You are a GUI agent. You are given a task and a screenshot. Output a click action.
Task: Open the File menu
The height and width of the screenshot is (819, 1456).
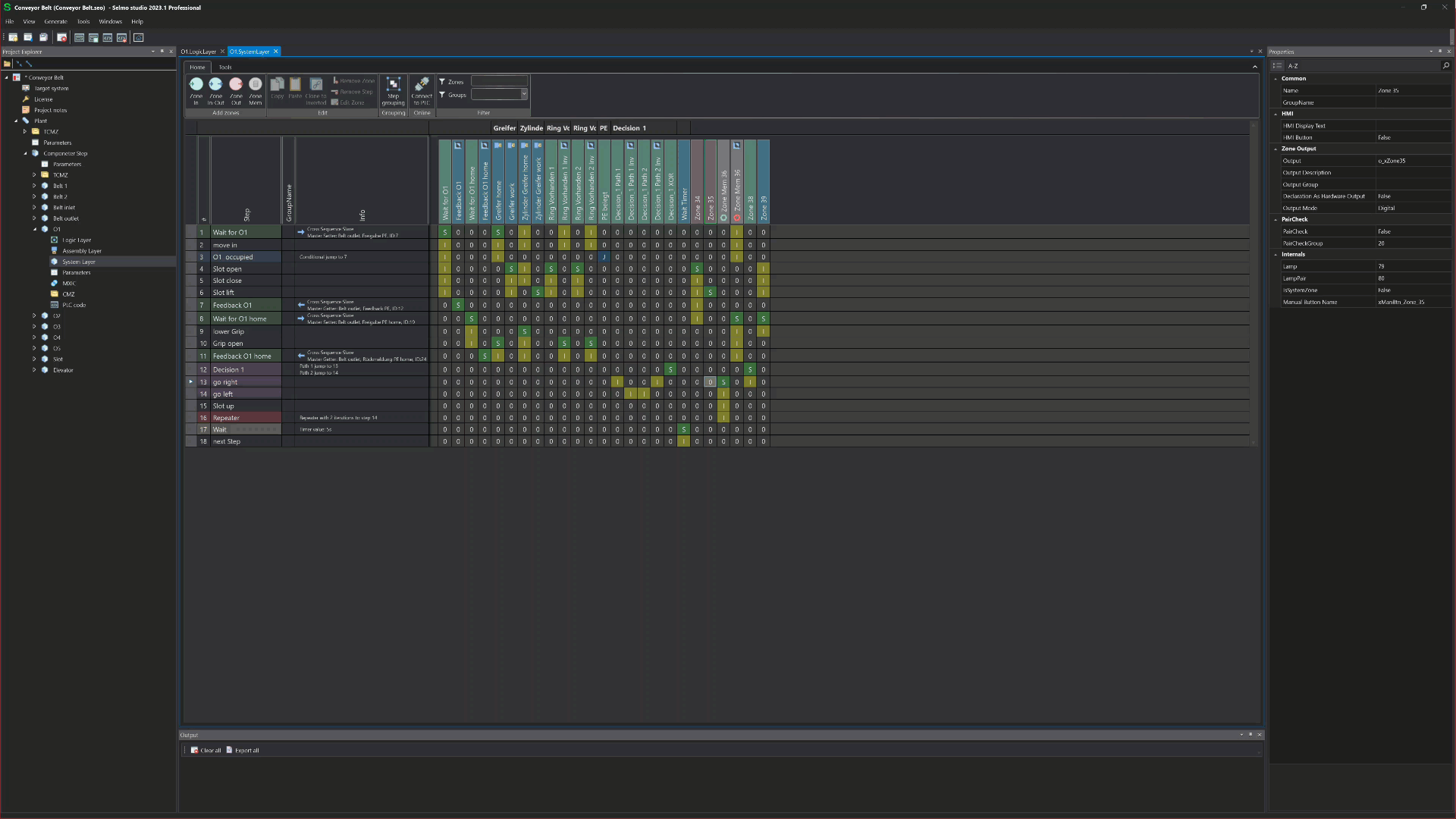click(x=10, y=21)
